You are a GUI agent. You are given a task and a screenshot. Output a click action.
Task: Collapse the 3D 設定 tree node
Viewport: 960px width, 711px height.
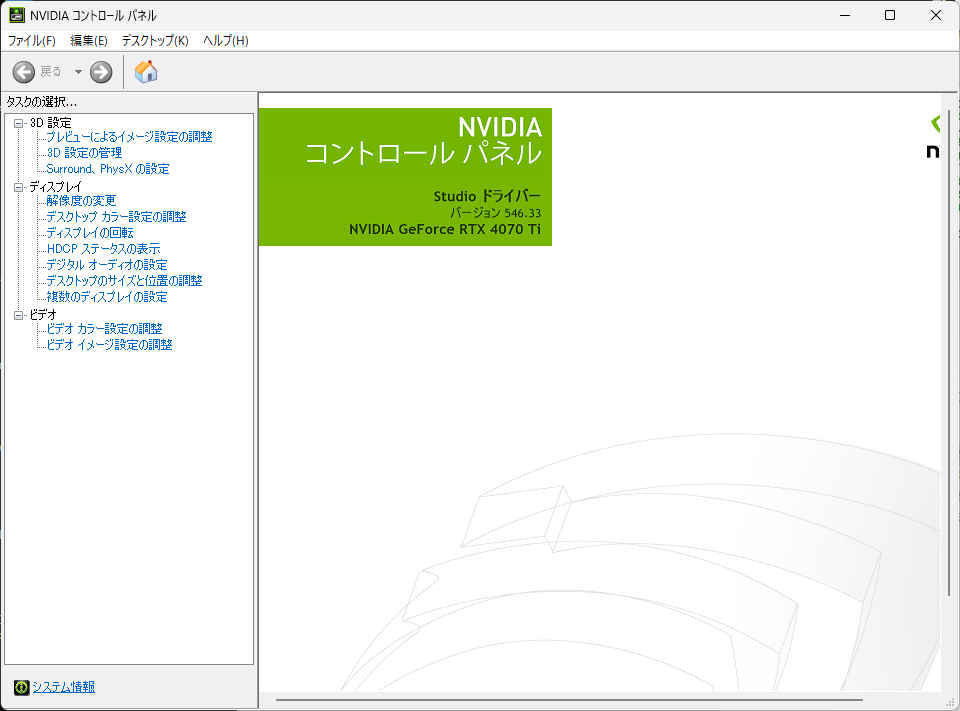coord(18,123)
